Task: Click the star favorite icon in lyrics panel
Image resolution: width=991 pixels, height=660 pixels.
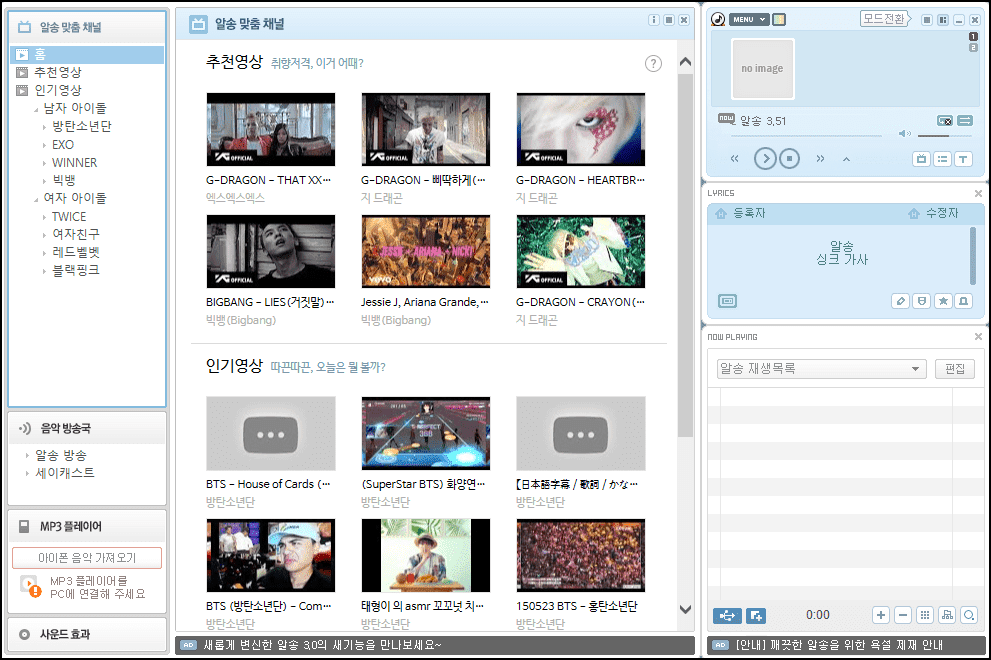Action: [943, 301]
